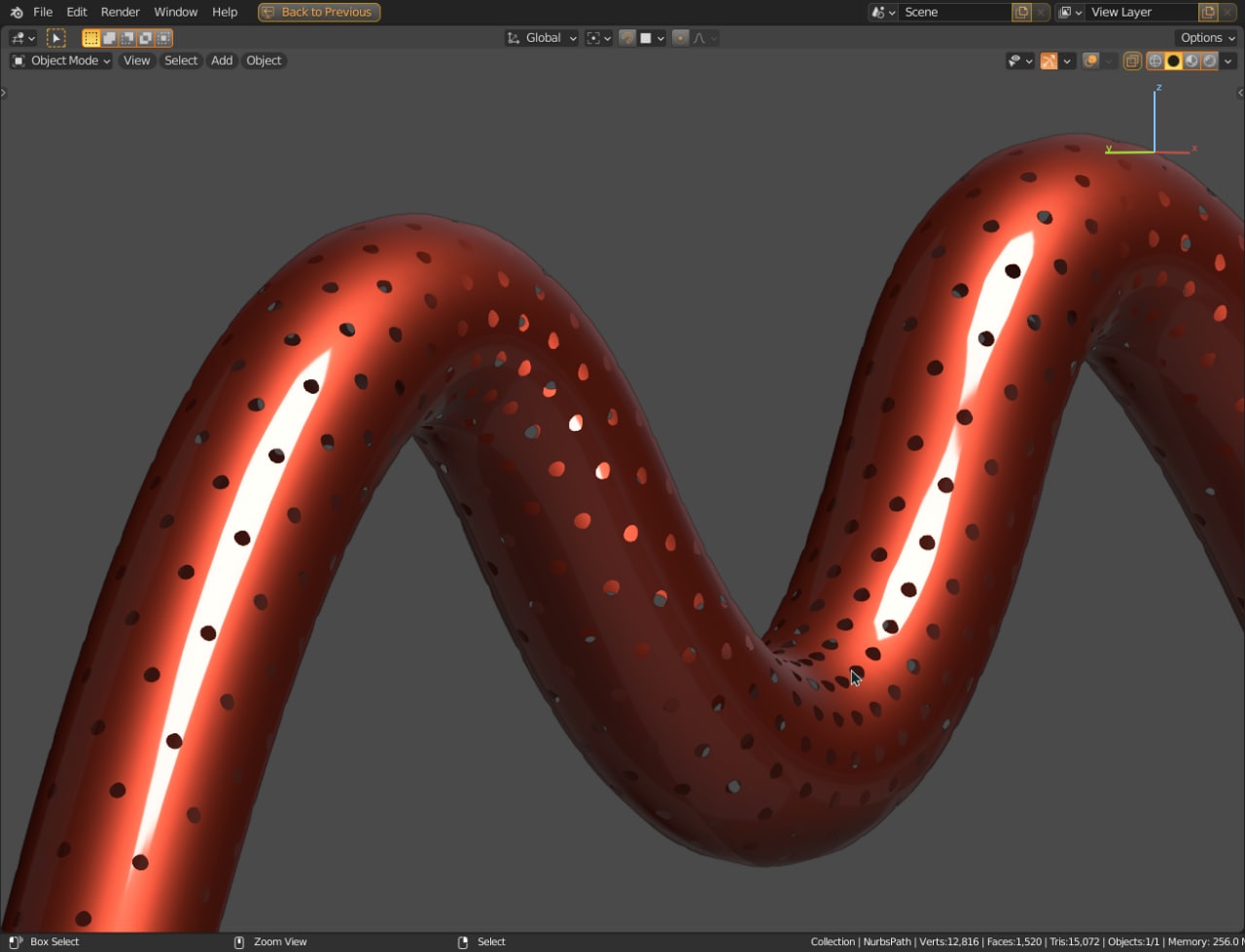
Task: Click the Scene name field
Action: point(955,12)
